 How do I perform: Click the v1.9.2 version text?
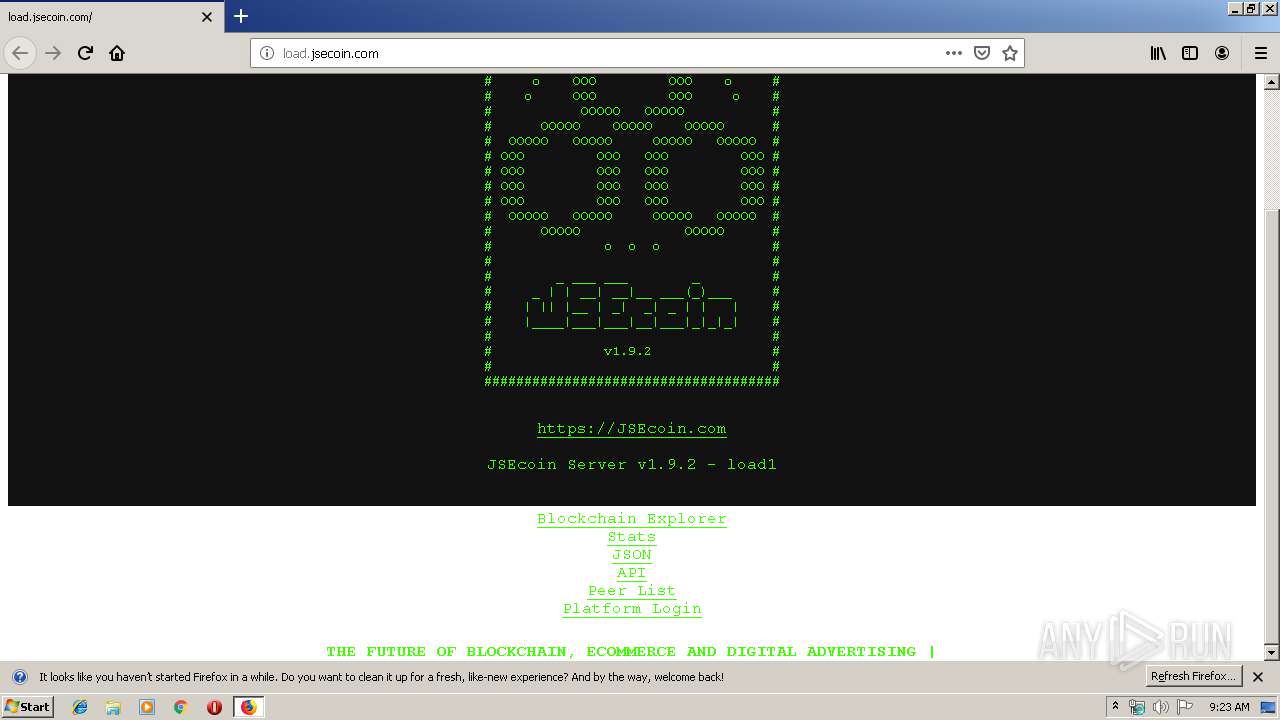click(628, 351)
